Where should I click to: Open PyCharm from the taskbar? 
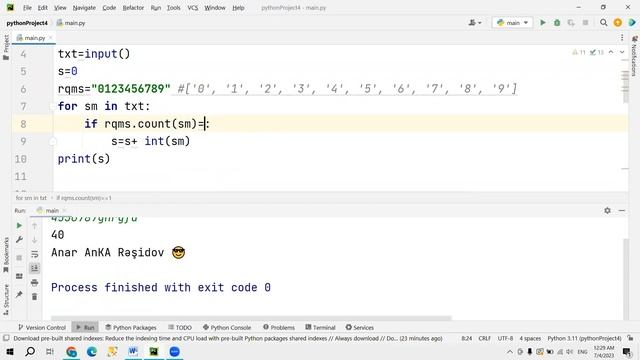pyautogui.click(x=154, y=351)
